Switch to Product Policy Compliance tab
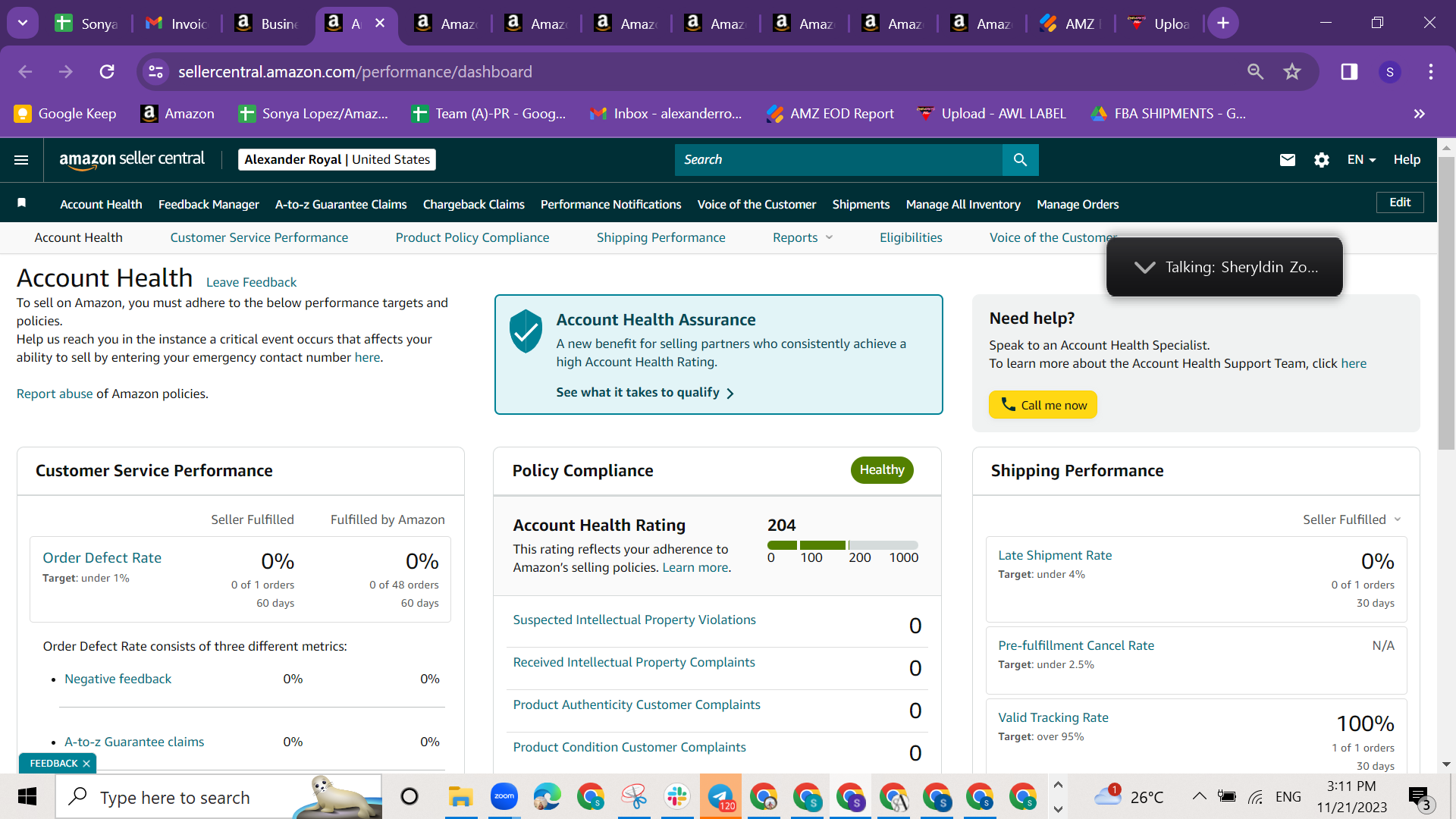Screen dimensions: 1456x819 tap(472, 237)
